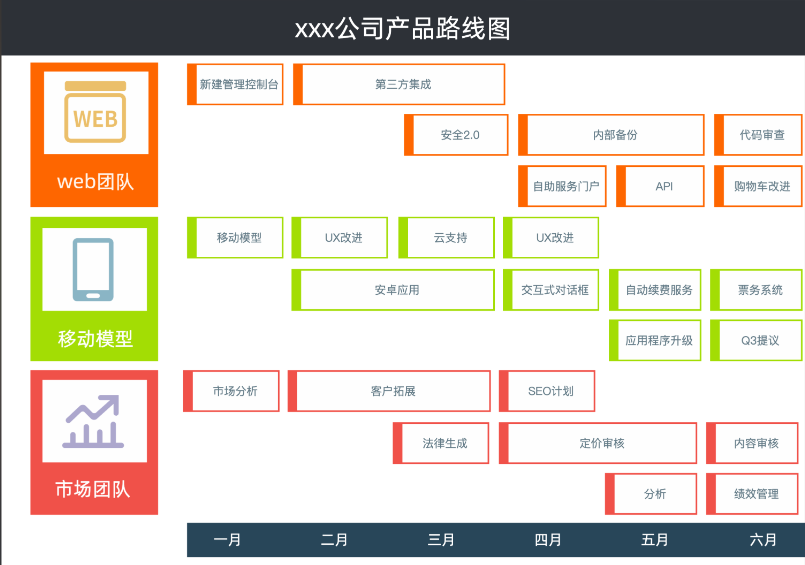The width and height of the screenshot is (805, 565).
Task: Select the Q3提议 task box
Action: [x=756, y=340]
